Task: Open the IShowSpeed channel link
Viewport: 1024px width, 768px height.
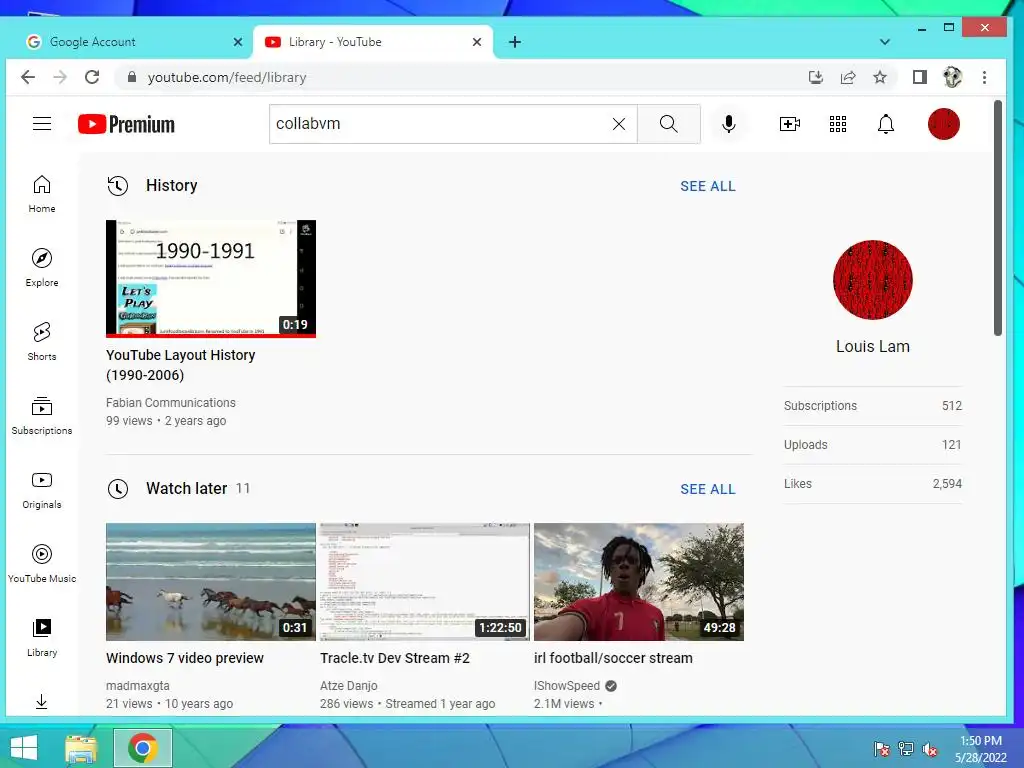Action: [x=567, y=686]
